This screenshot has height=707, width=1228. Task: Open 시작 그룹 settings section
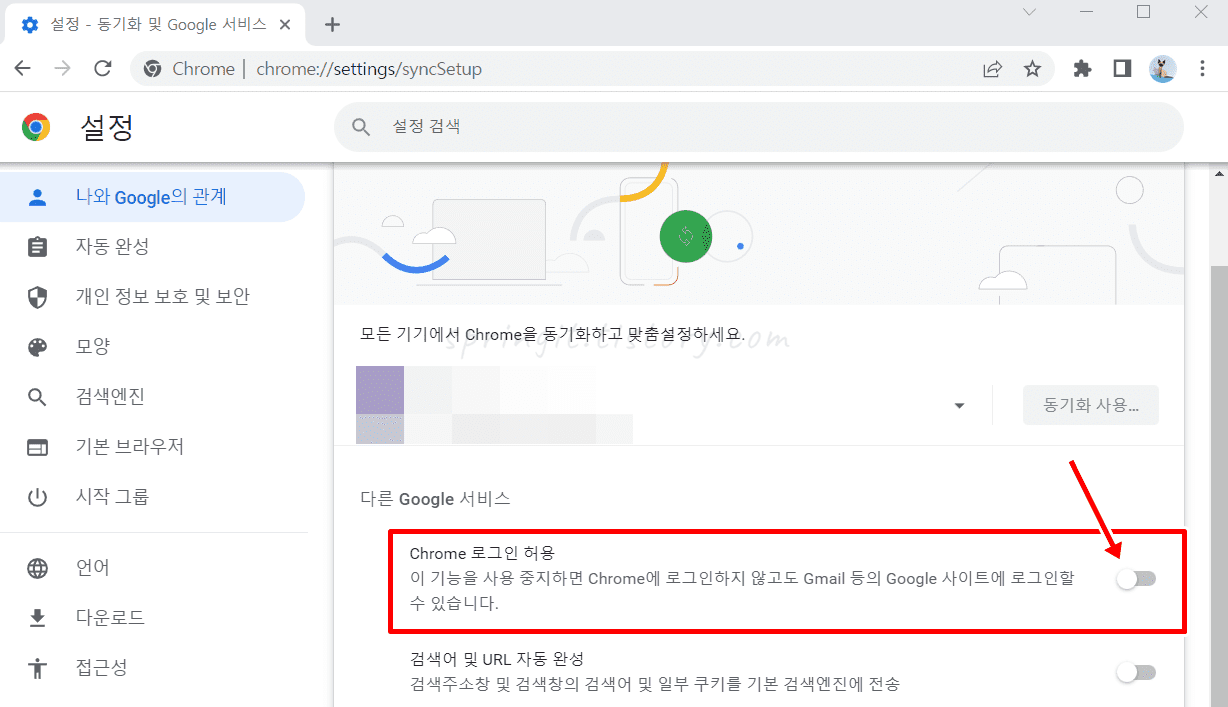click(152, 497)
